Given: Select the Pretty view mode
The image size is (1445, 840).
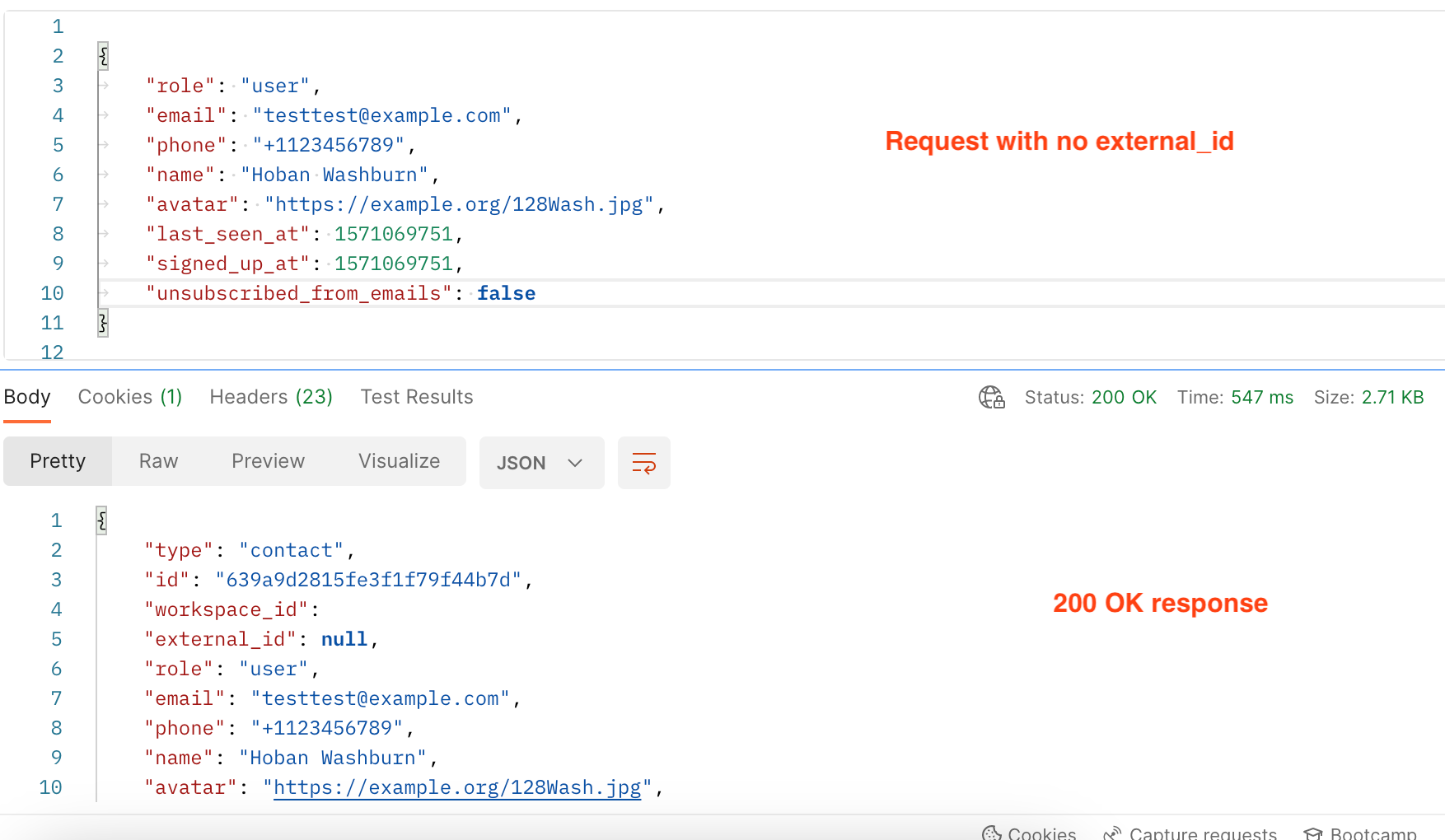Looking at the screenshot, I should 58,461.
